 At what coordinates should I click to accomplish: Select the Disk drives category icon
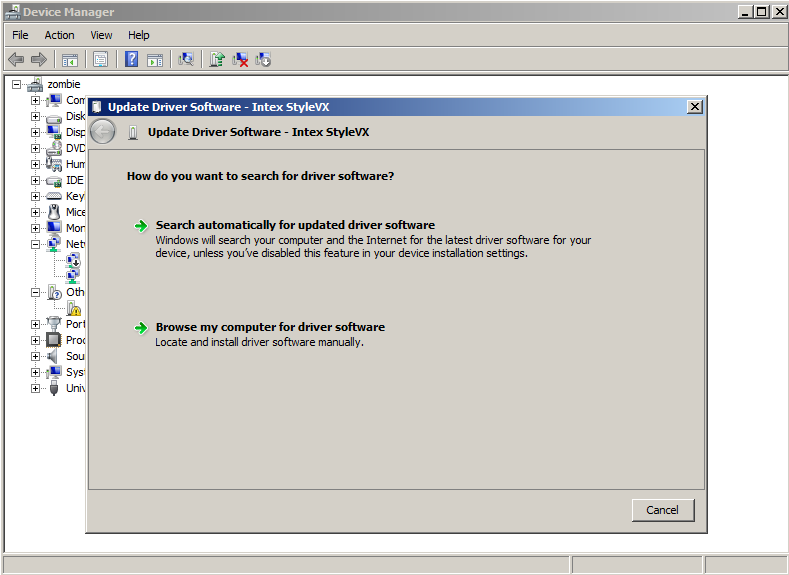click(x=54, y=117)
